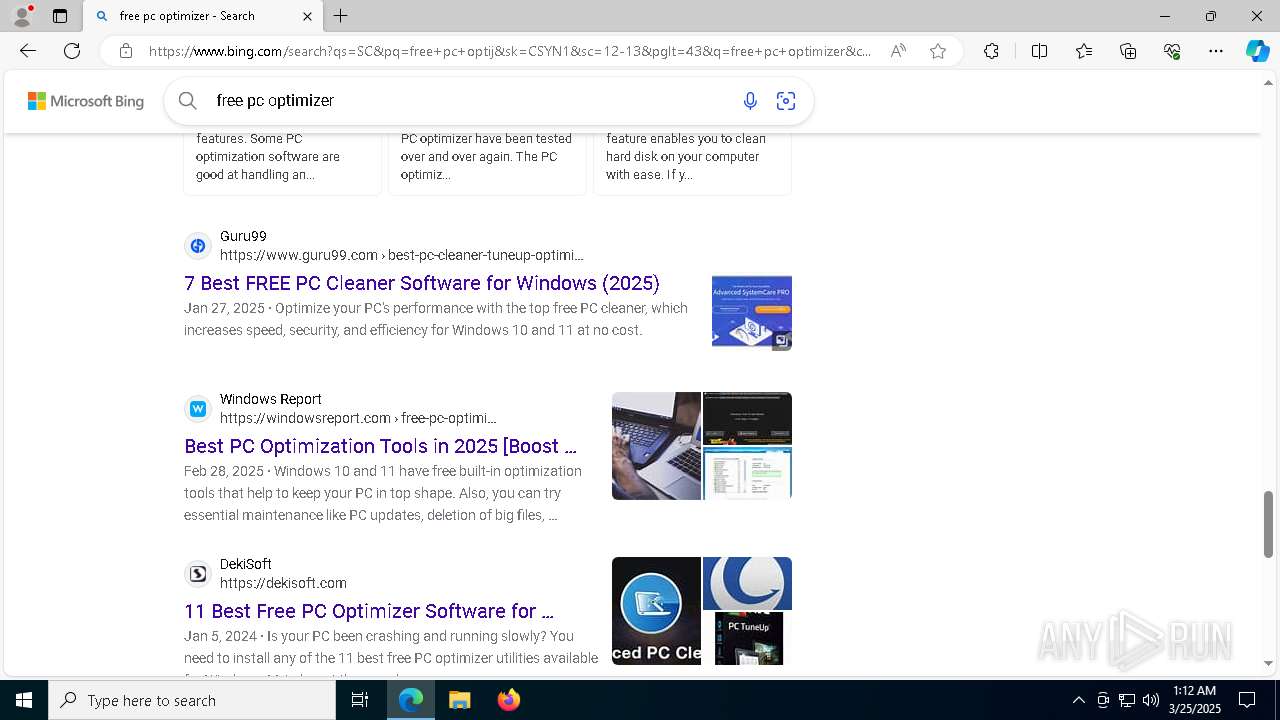Image resolution: width=1280 pixels, height=720 pixels.
Task: Select the Edge taskbar icon
Action: pyautogui.click(x=411, y=700)
